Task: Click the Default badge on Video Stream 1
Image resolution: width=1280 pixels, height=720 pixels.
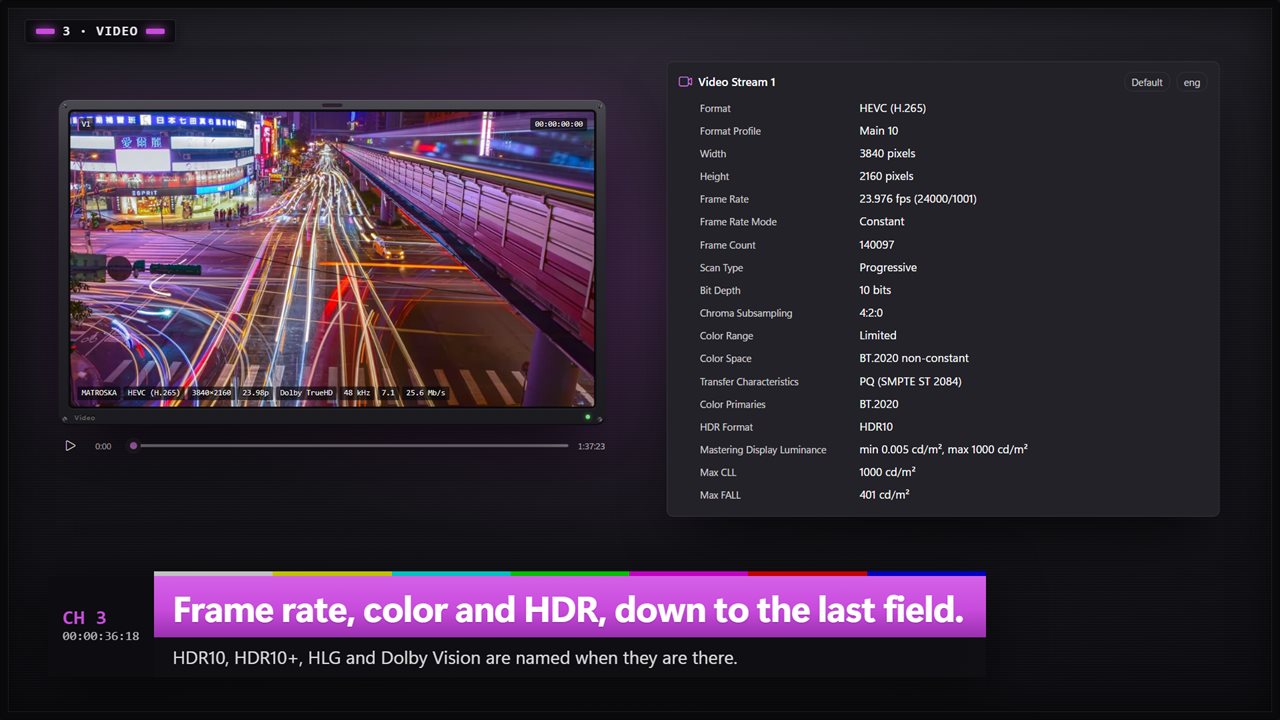Action: [x=1147, y=83]
